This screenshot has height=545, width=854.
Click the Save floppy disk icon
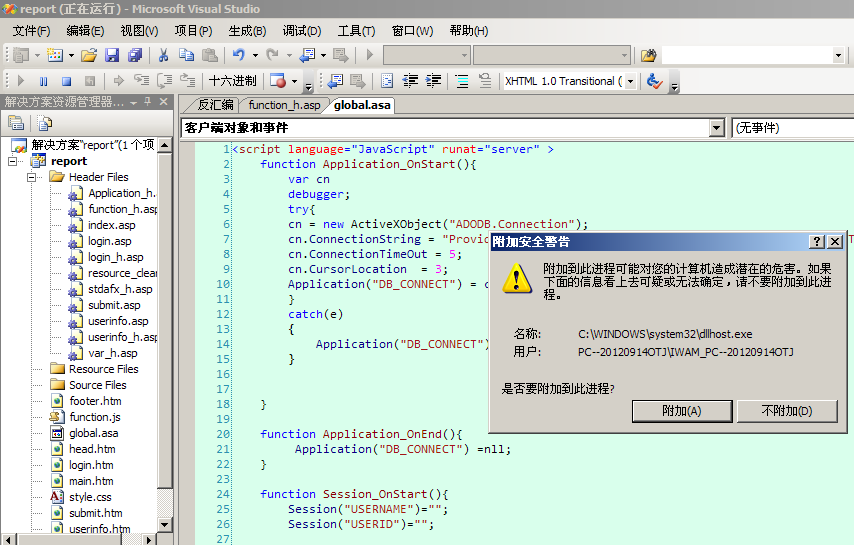coord(112,55)
